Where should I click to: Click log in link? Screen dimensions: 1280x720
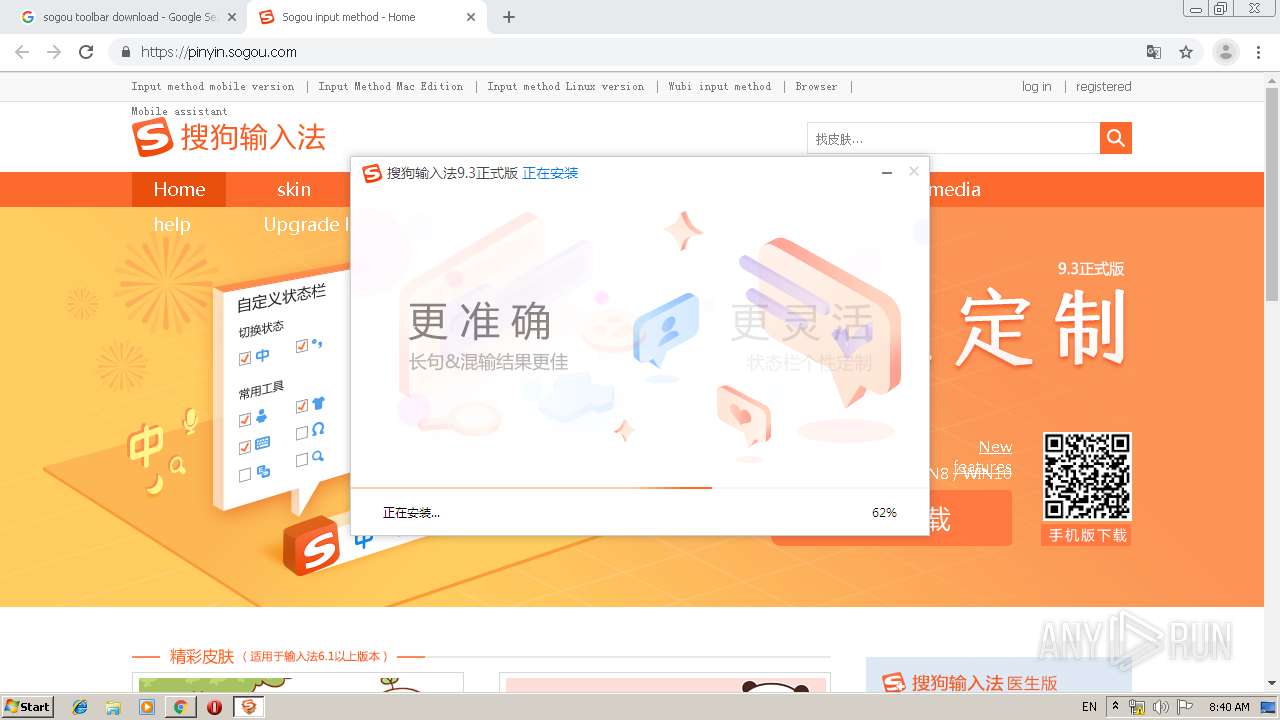1036,86
